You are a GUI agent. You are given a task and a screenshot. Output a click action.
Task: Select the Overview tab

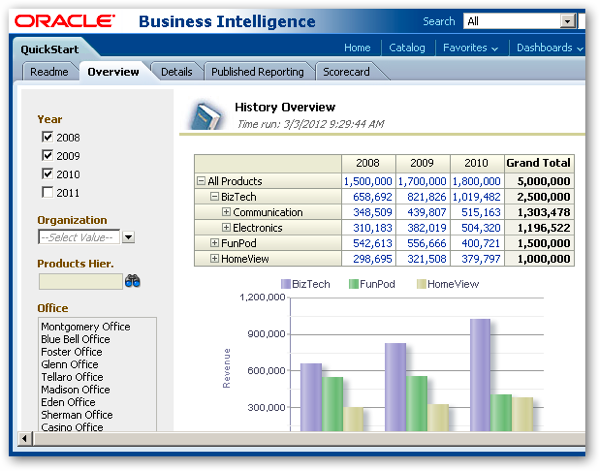[113, 72]
